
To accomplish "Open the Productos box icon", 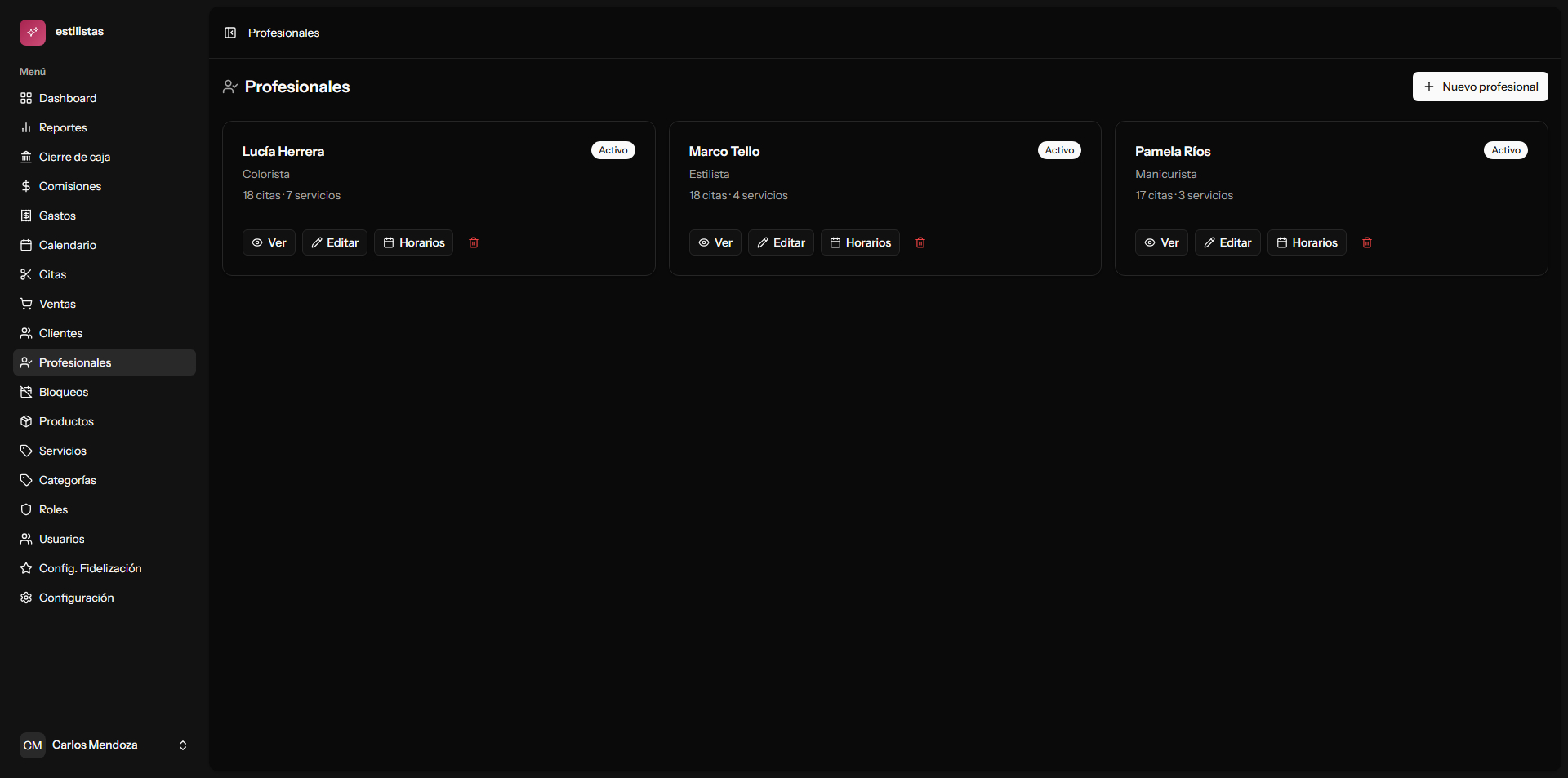I will click(x=25, y=421).
